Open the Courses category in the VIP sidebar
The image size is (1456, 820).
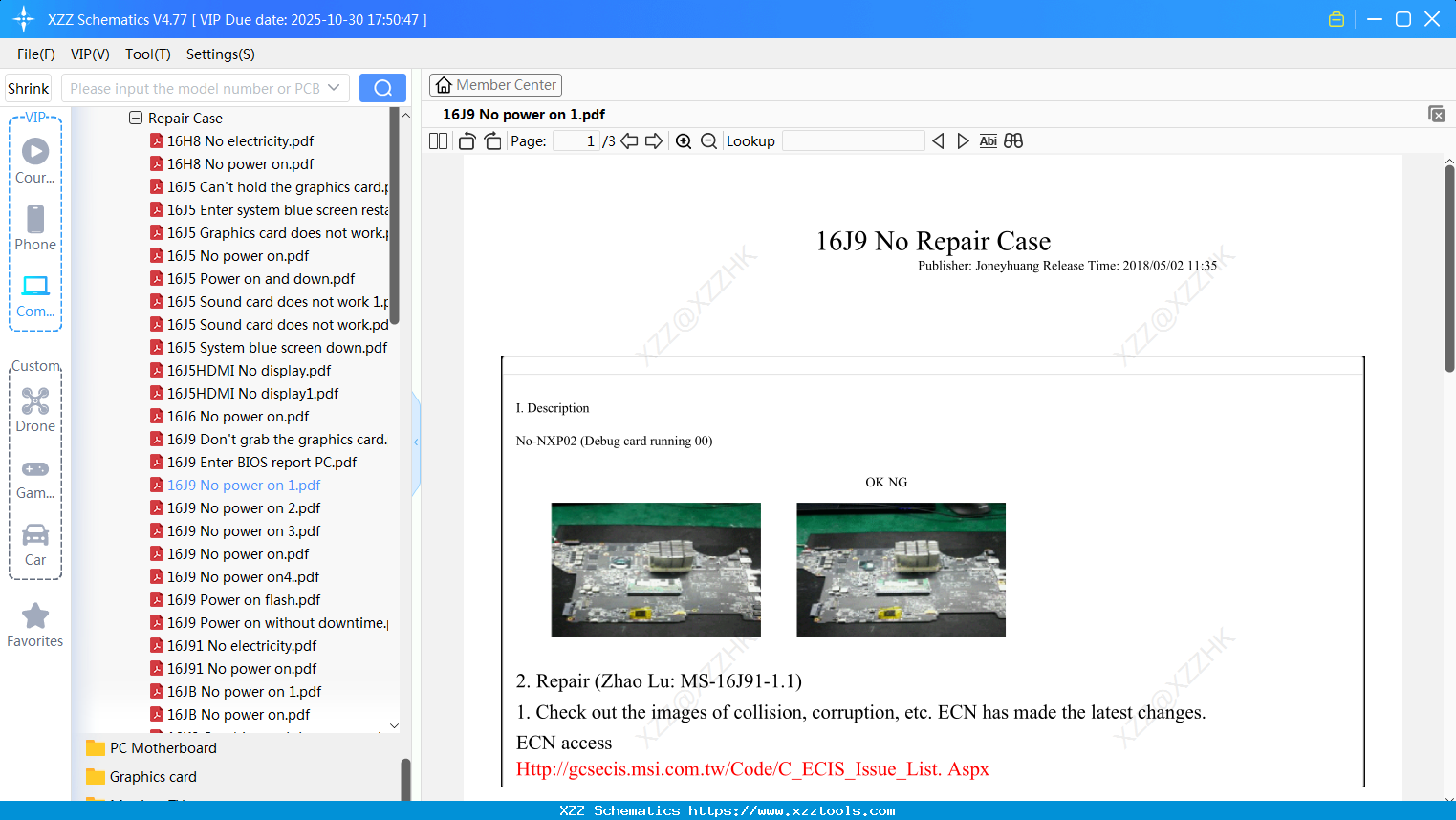point(35,161)
